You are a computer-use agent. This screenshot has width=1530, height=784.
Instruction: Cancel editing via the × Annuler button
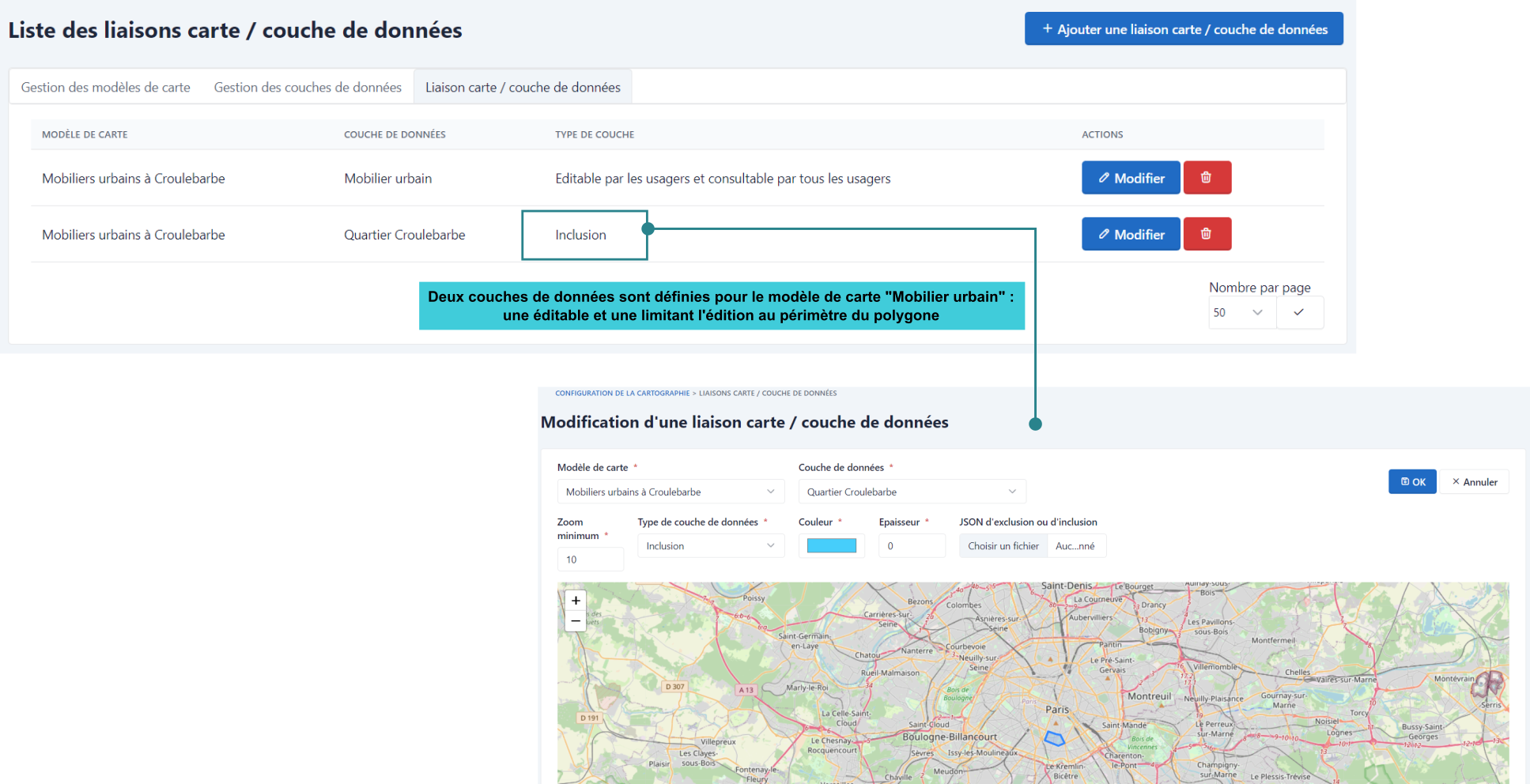(x=1474, y=481)
